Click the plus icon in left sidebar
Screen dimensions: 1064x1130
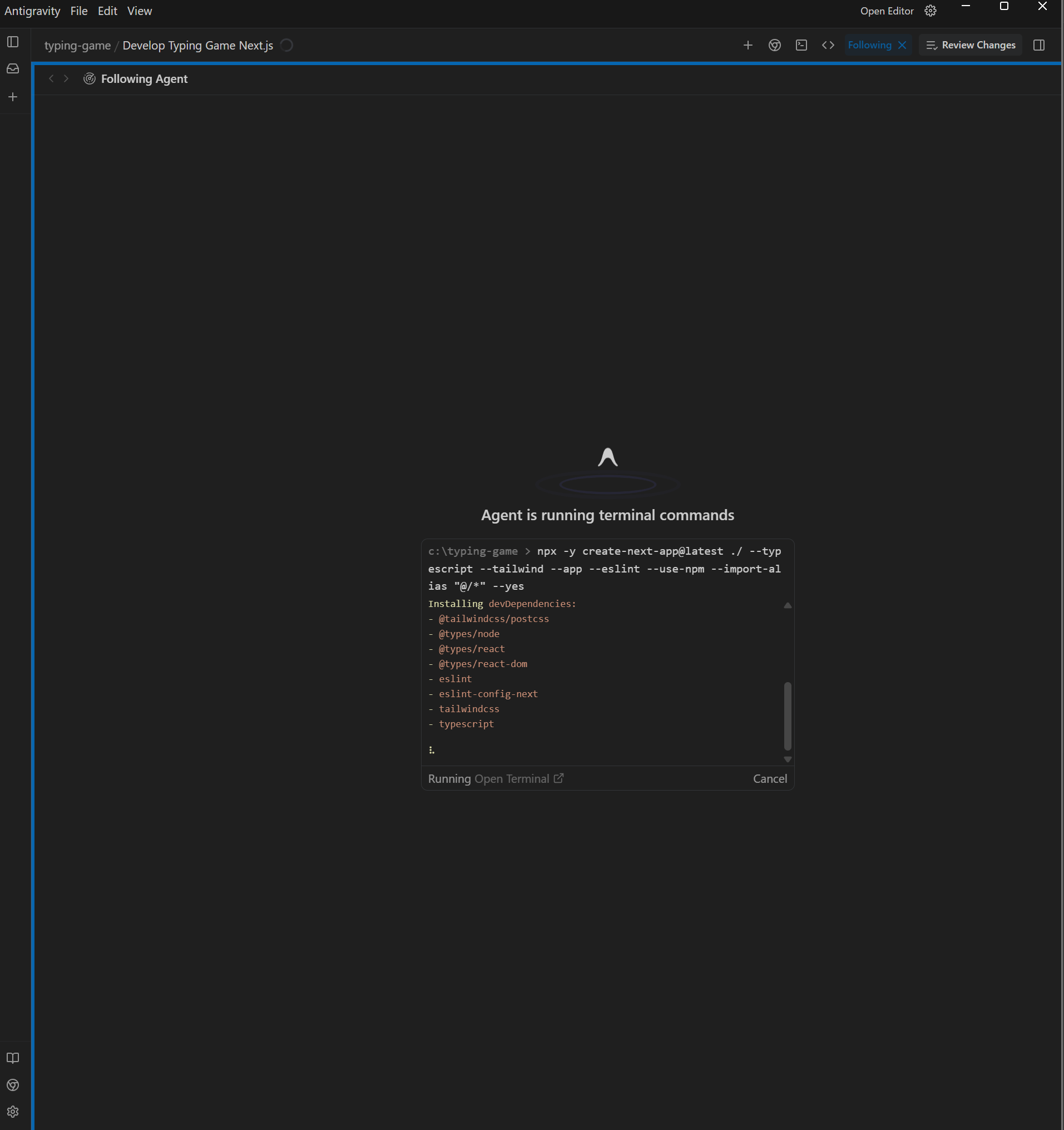[x=12, y=97]
